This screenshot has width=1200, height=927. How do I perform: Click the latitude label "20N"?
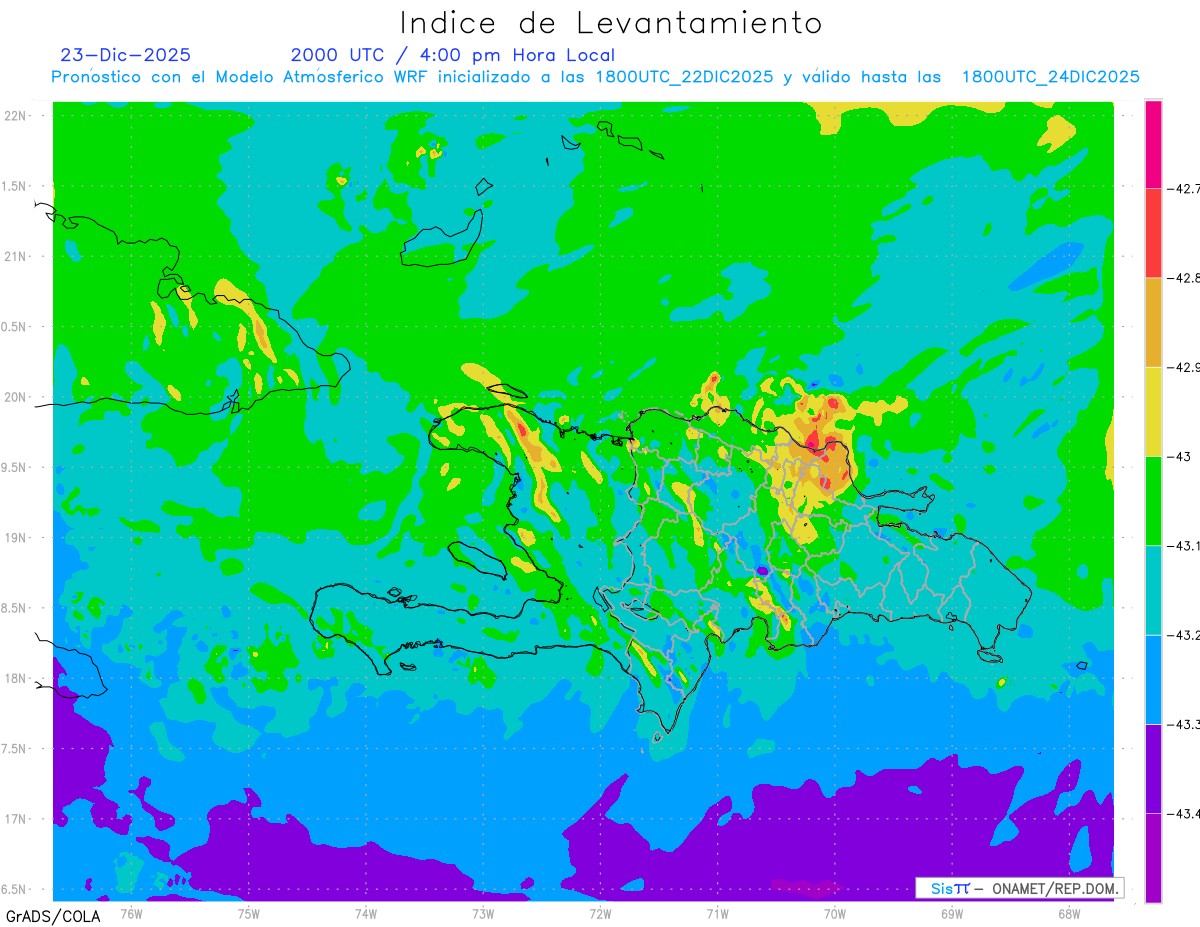pos(16,397)
